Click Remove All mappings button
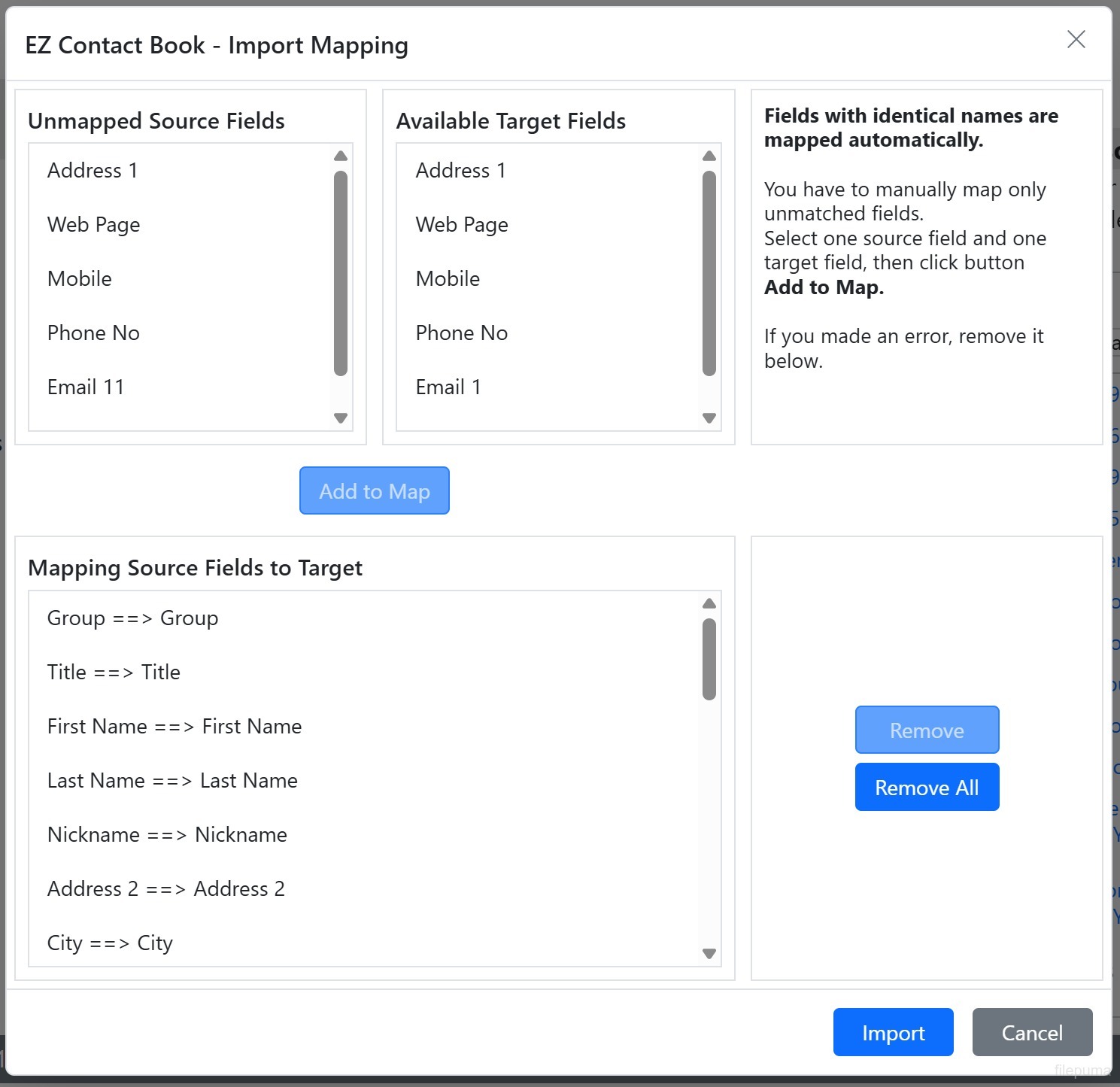1120x1087 pixels. coord(926,788)
